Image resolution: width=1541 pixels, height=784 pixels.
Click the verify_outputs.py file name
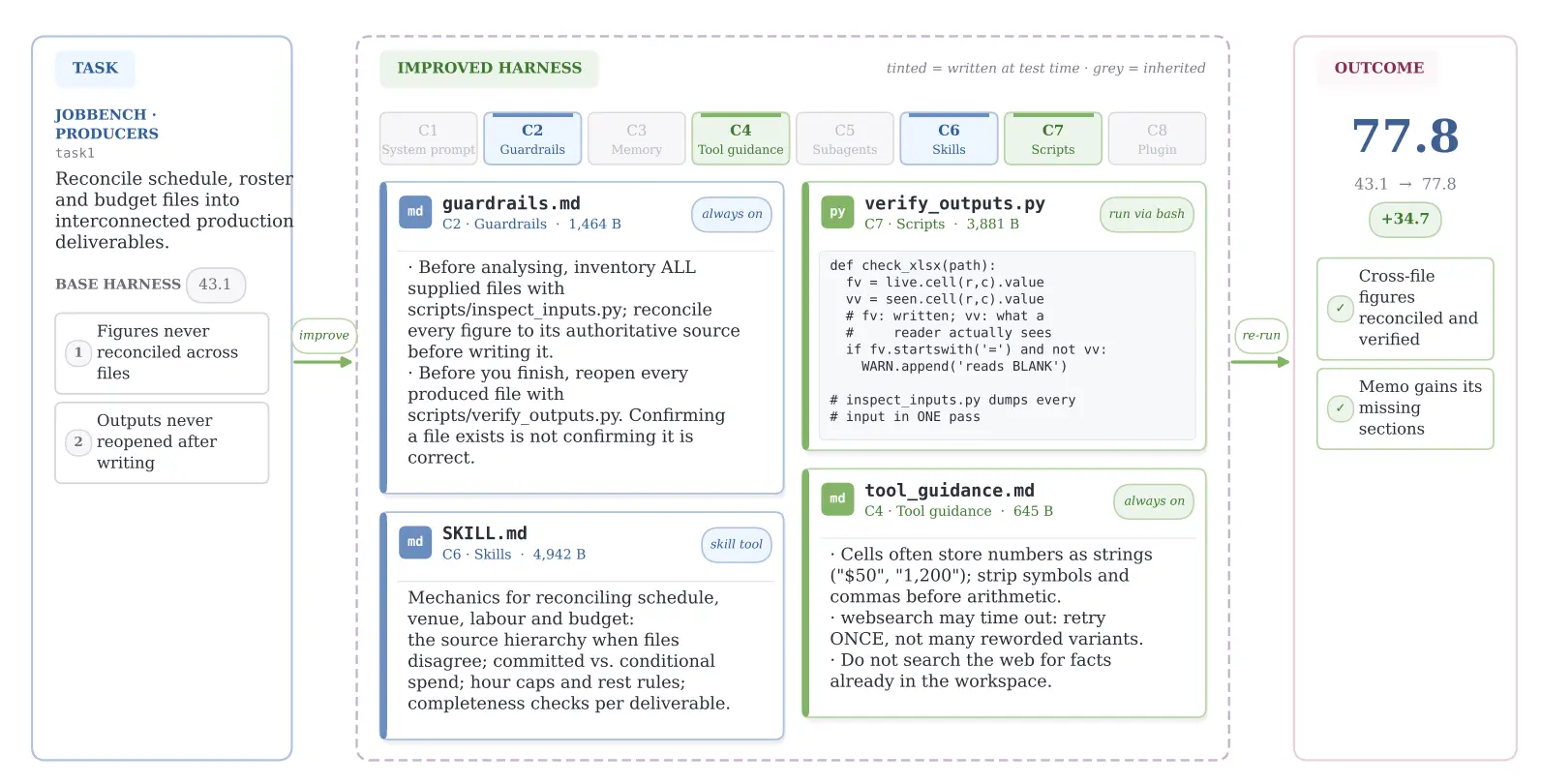pyautogui.click(x=954, y=203)
